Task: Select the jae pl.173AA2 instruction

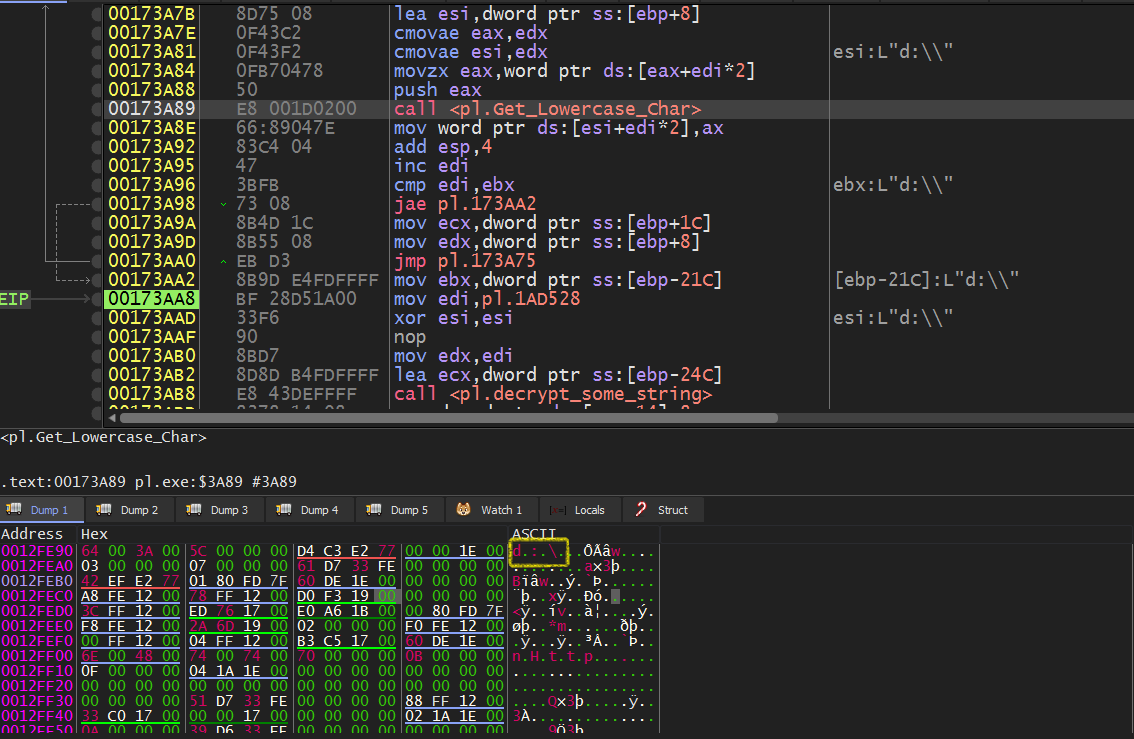Action: (465, 204)
